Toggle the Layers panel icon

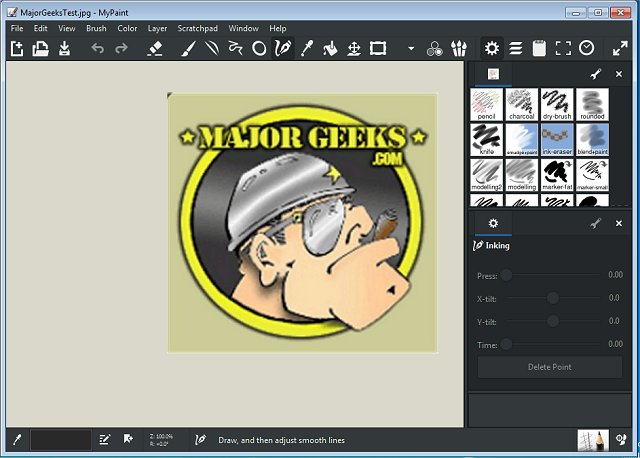pos(516,48)
